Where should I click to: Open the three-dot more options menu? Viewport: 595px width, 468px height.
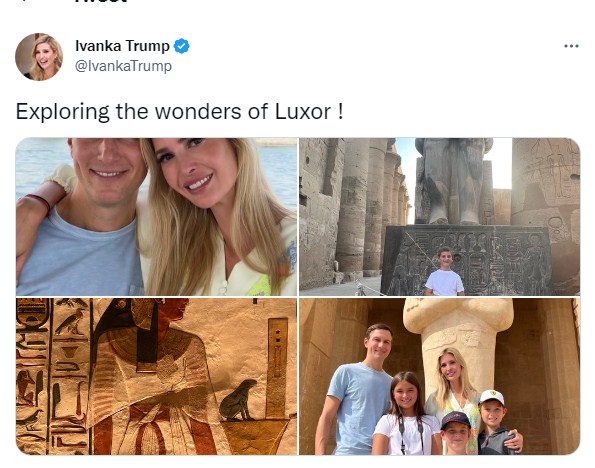571,46
